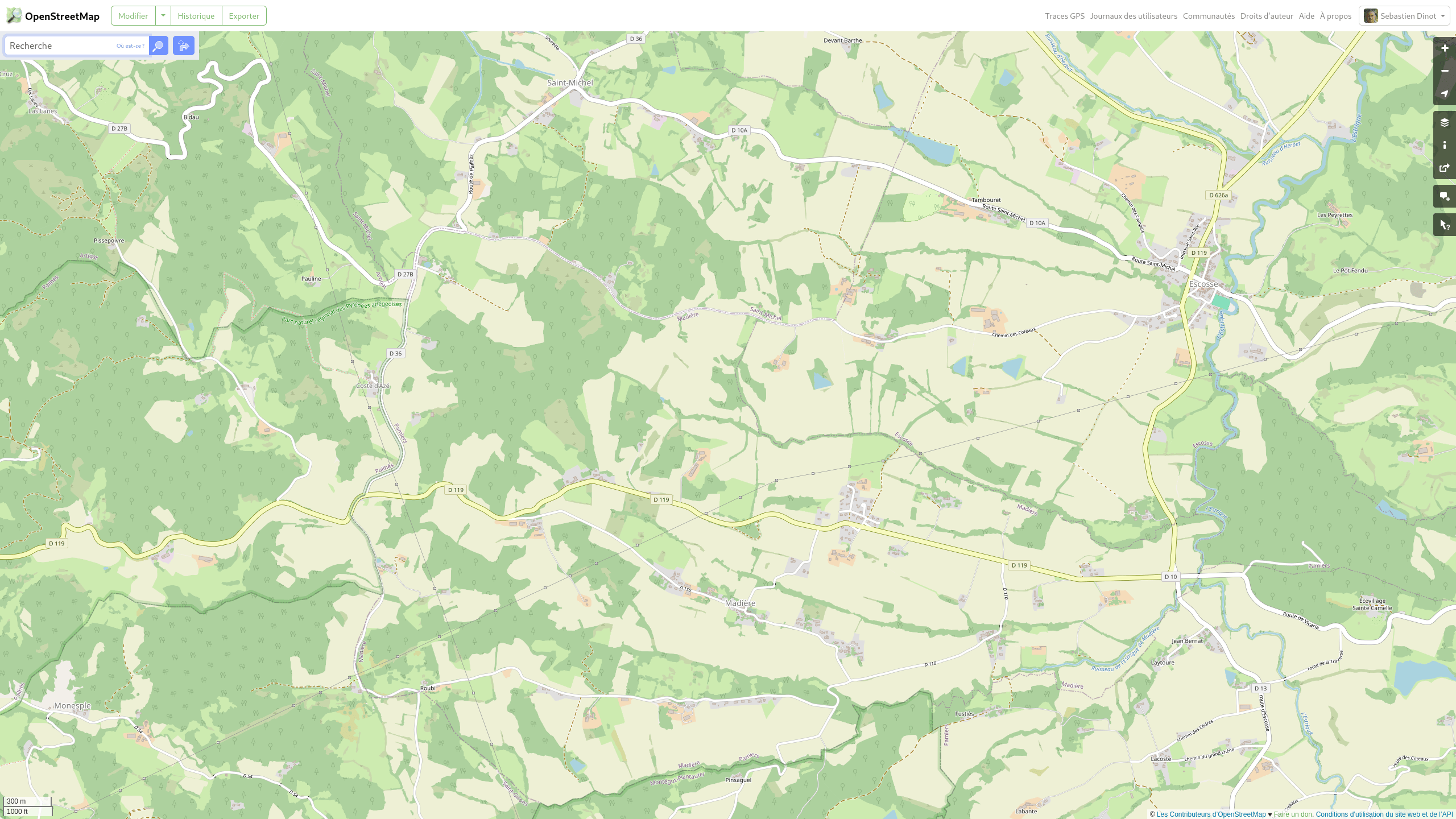Screen dimensions: 1456x819
Task: Open the Exporter tab
Action: (244, 16)
